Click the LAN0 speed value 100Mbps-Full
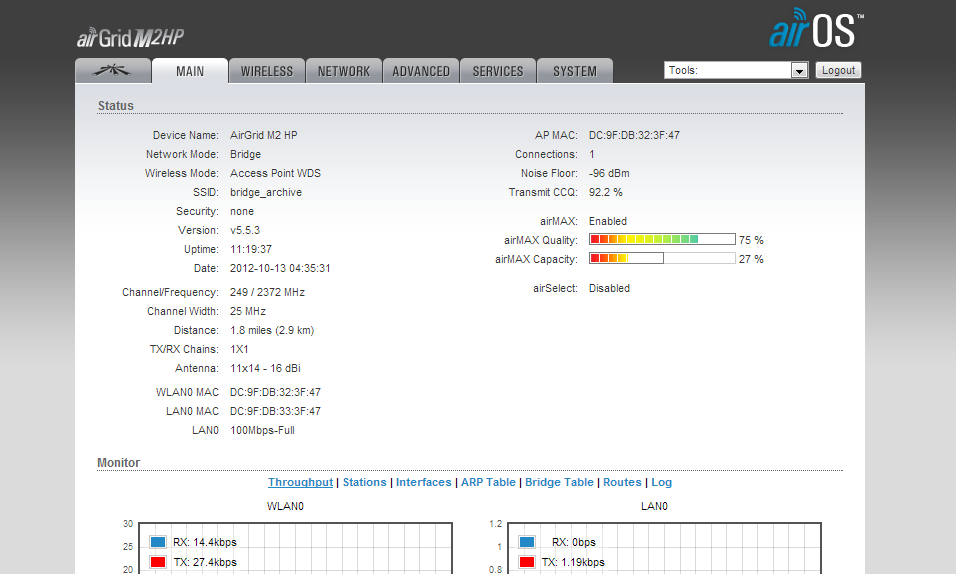The image size is (956, 574). tap(262, 430)
